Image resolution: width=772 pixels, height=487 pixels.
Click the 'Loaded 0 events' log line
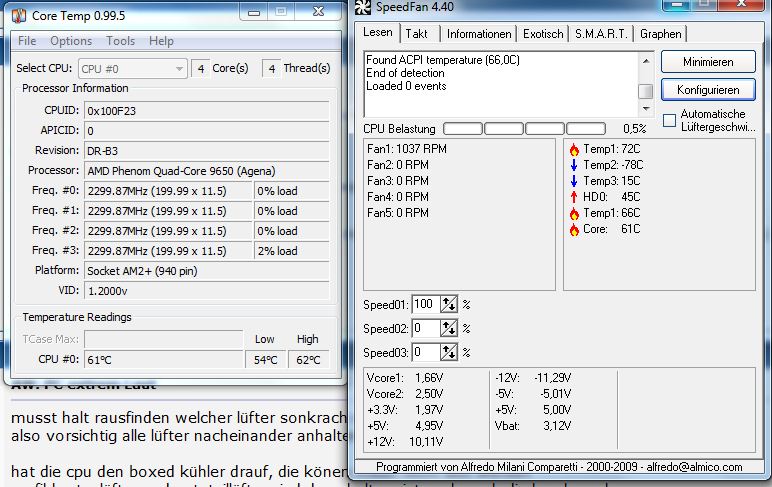click(406, 86)
